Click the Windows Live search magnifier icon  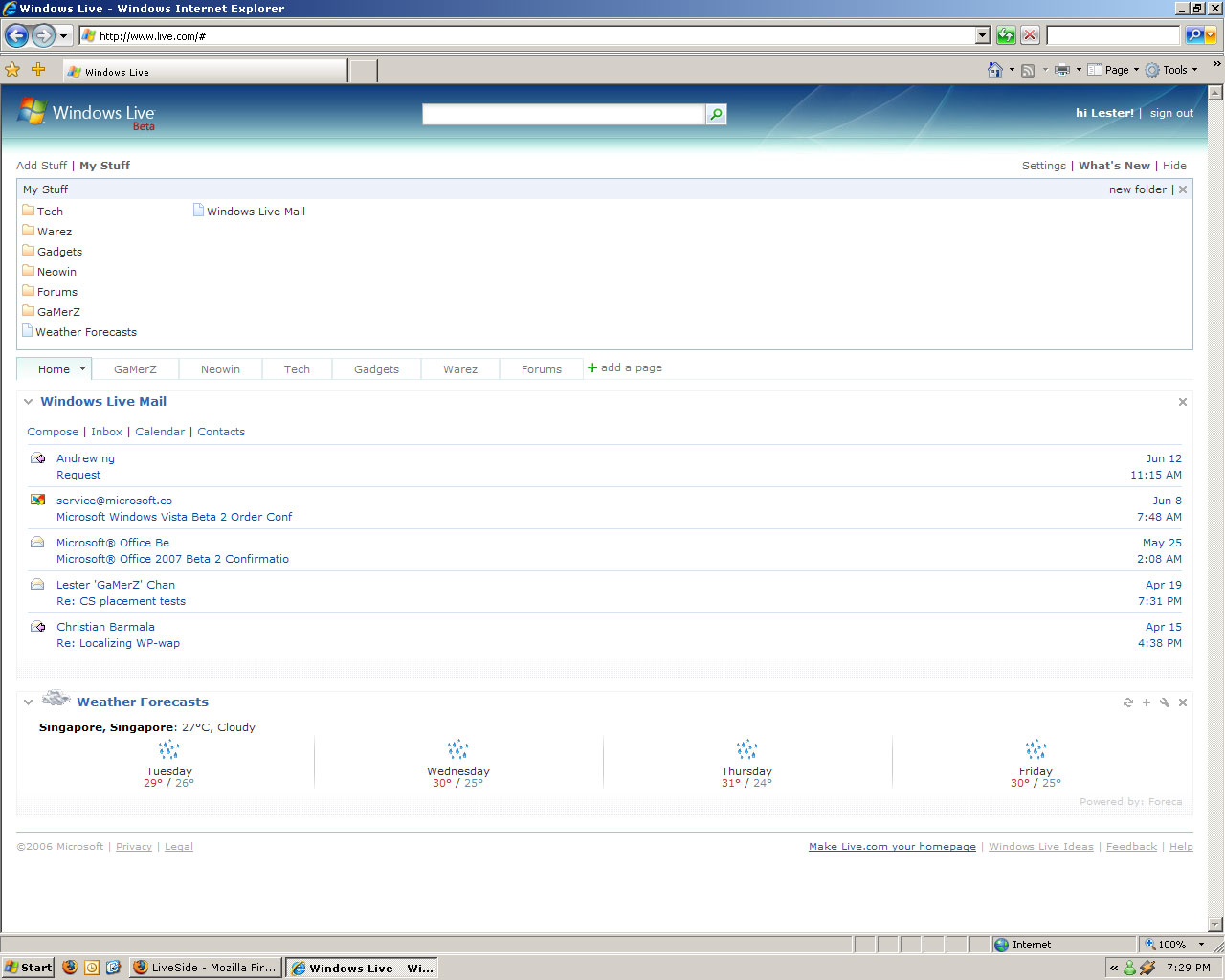(716, 114)
